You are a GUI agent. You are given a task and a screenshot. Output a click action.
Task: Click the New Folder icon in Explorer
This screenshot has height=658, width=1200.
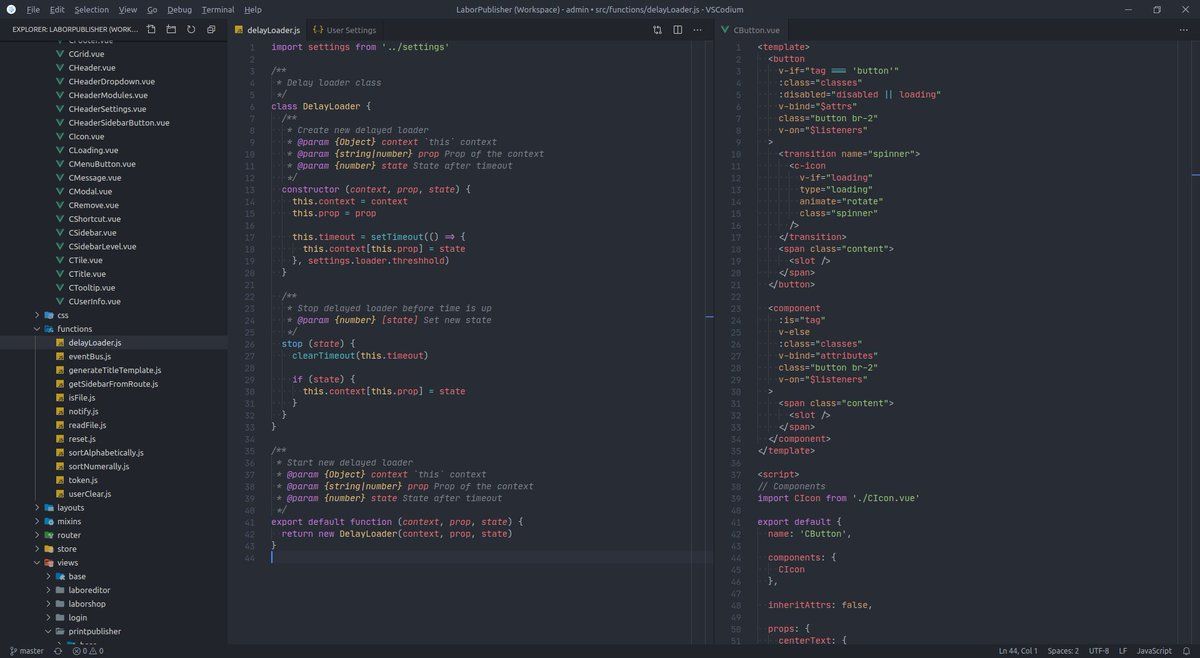click(171, 30)
